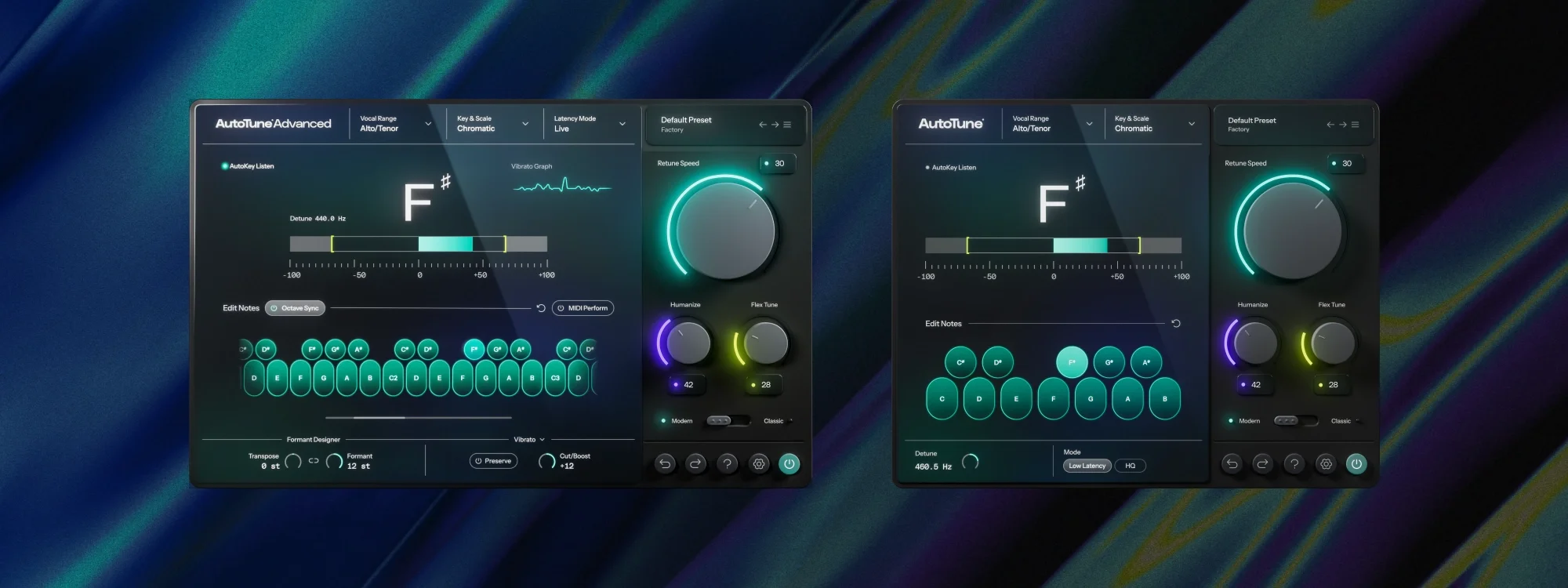This screenshot has width=1568, height=588.
Task: Expand the Vibrato section chevron
Action: coord(542,440)
